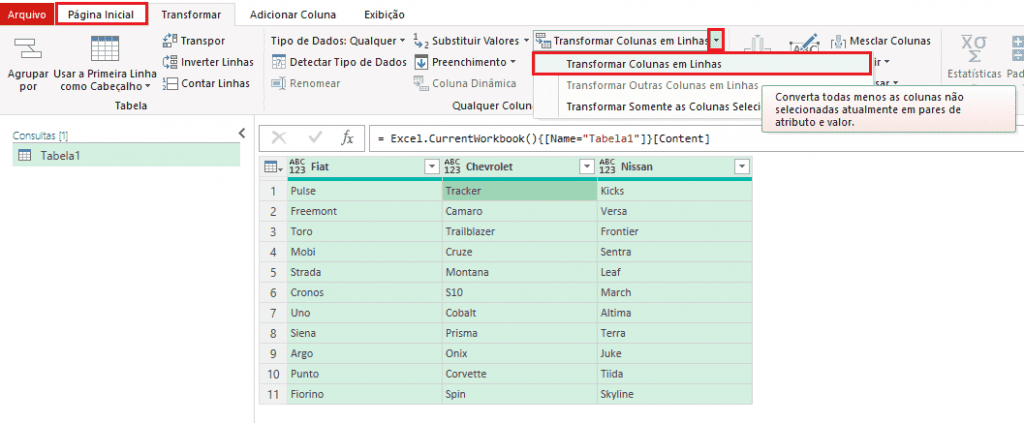This screenshot has height=423, width=1024.
Task: Click the Estatísticas sigma icon
Action: point(974,48)
